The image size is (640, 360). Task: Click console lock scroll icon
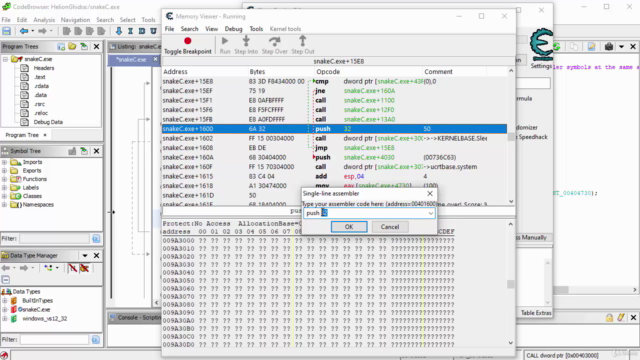tap(609, 318)
